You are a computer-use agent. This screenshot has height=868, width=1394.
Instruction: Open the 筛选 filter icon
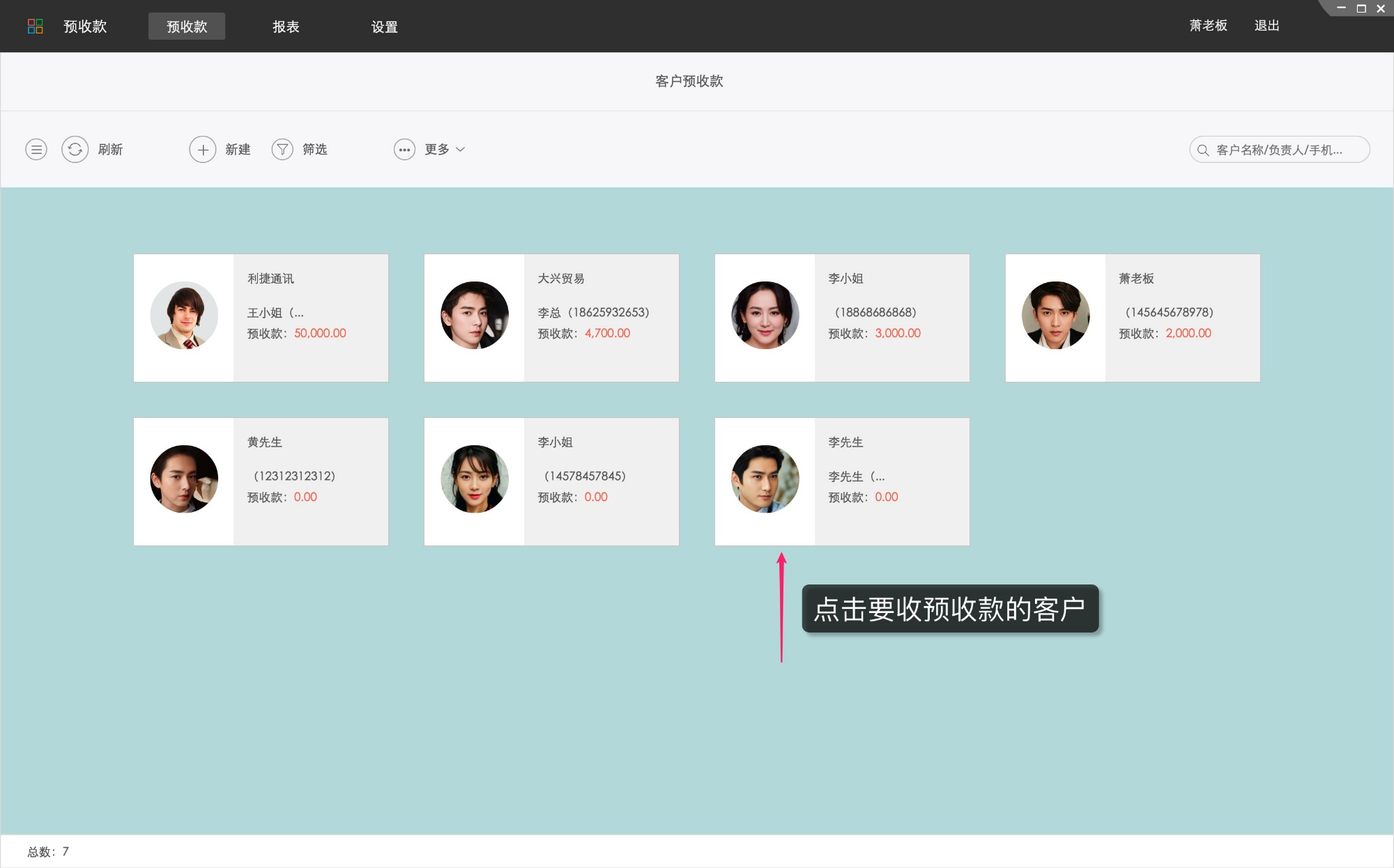click(x=282, y=149)
